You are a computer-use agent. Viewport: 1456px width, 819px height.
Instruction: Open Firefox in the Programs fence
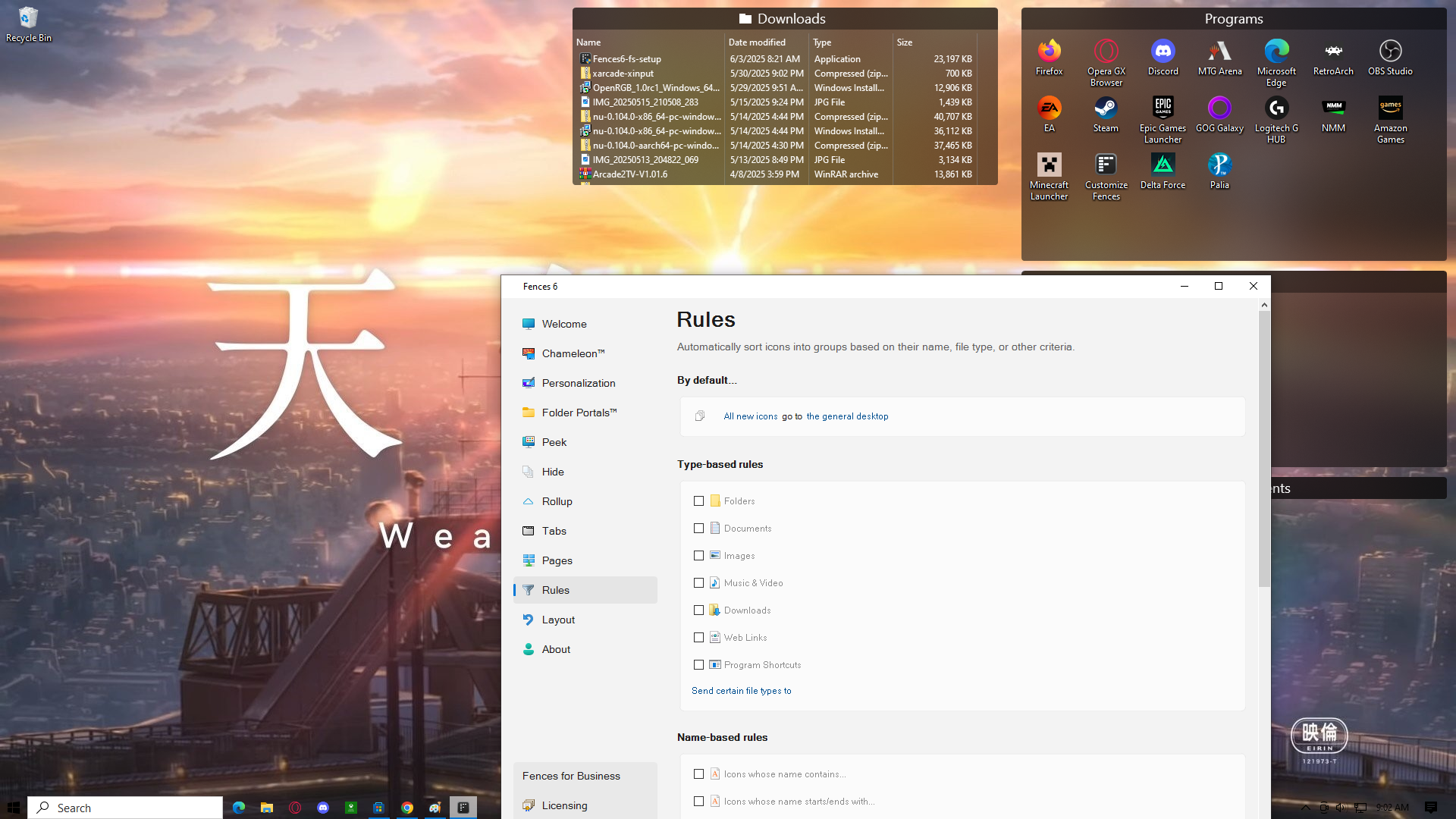click(x=1050, y=58)
